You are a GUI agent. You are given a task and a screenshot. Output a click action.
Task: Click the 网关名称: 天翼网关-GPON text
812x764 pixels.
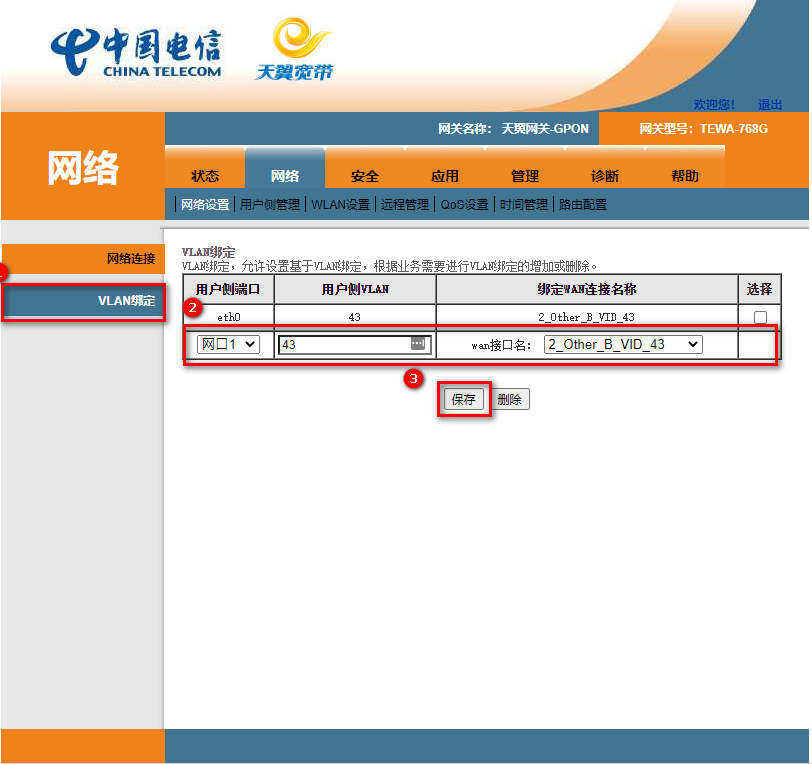[x=513, y=128]
